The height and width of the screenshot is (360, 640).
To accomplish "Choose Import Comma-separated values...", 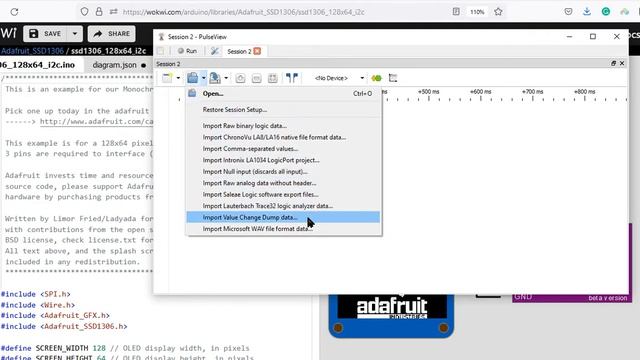I will [283, 149].
